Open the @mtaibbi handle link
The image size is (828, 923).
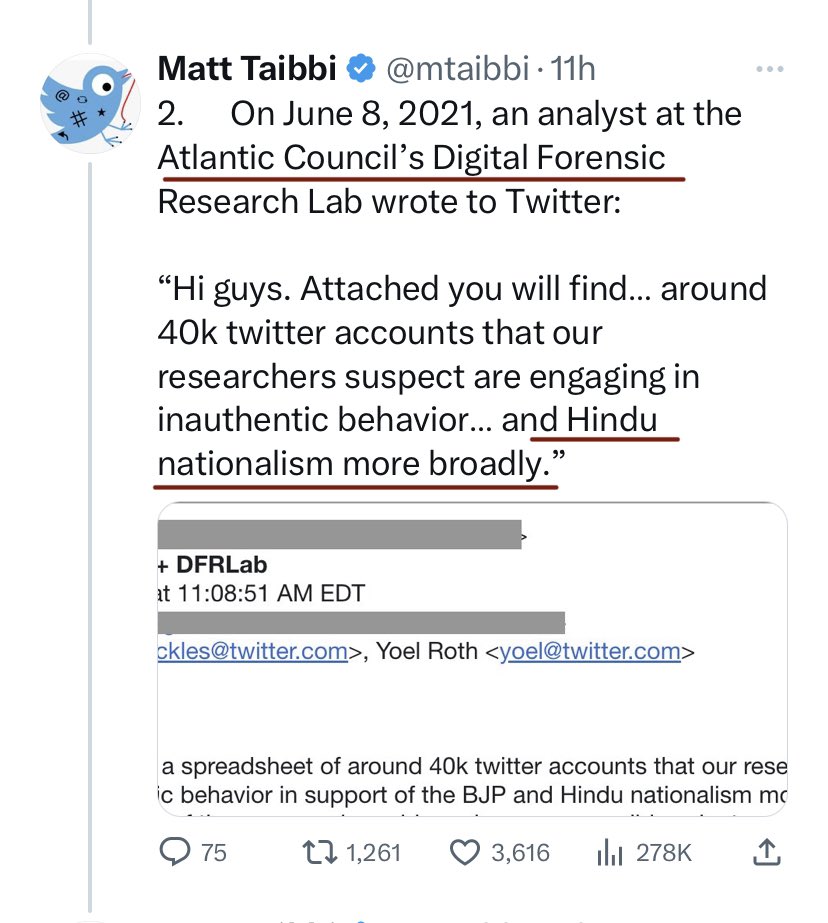click(457, 69)
